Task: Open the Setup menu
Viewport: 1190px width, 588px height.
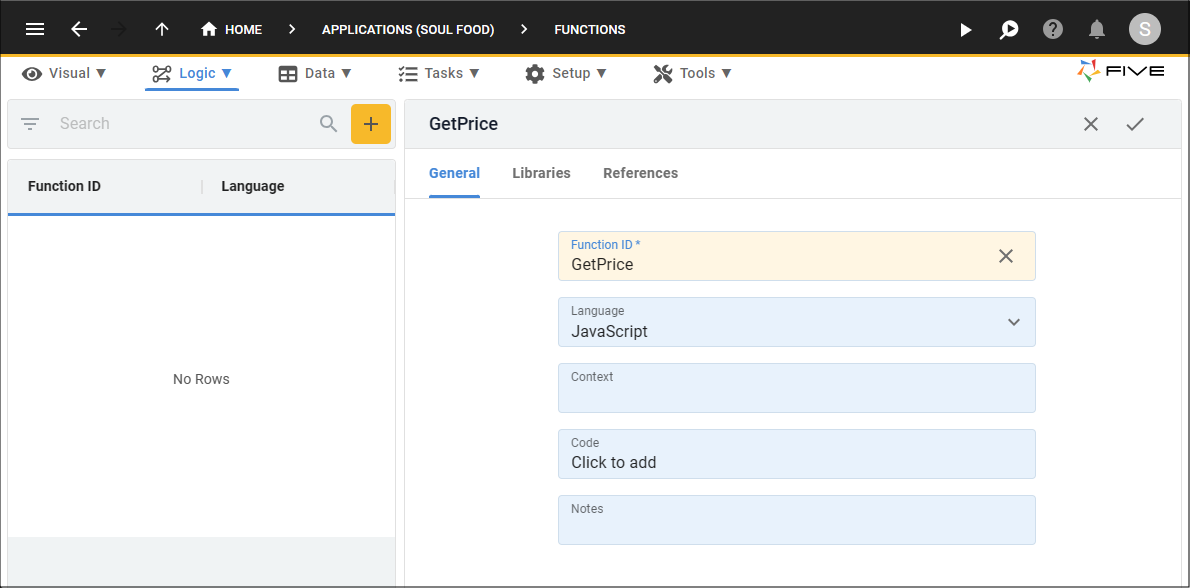Action: click(566, 74)
